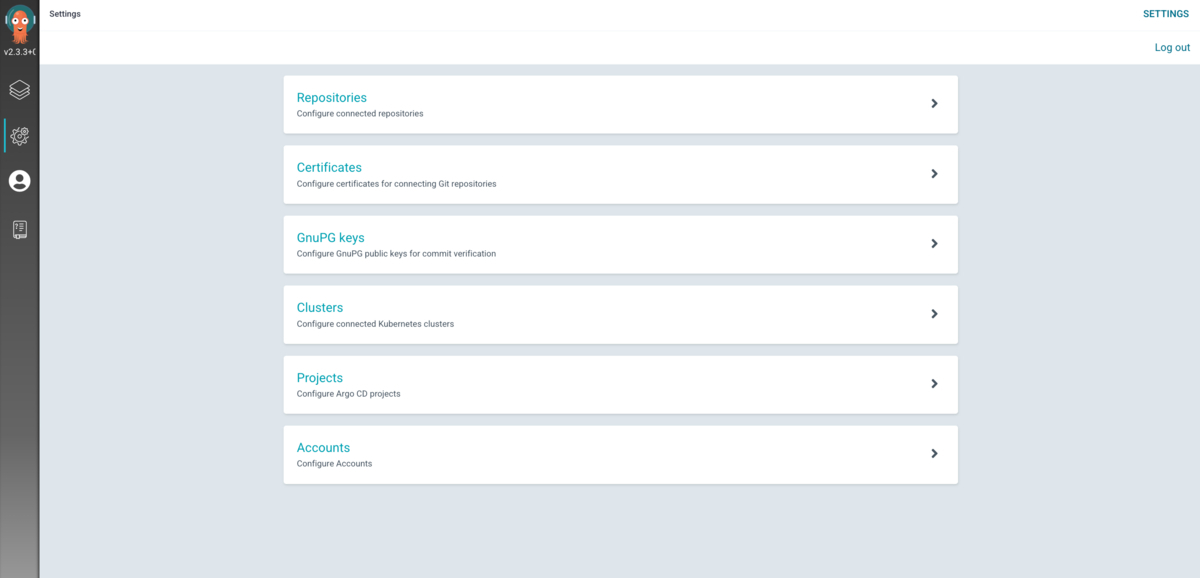Viewport: 1200px width, 578px height.
Task: Expand the Certificates row chevron
Action: click(934, 173)
